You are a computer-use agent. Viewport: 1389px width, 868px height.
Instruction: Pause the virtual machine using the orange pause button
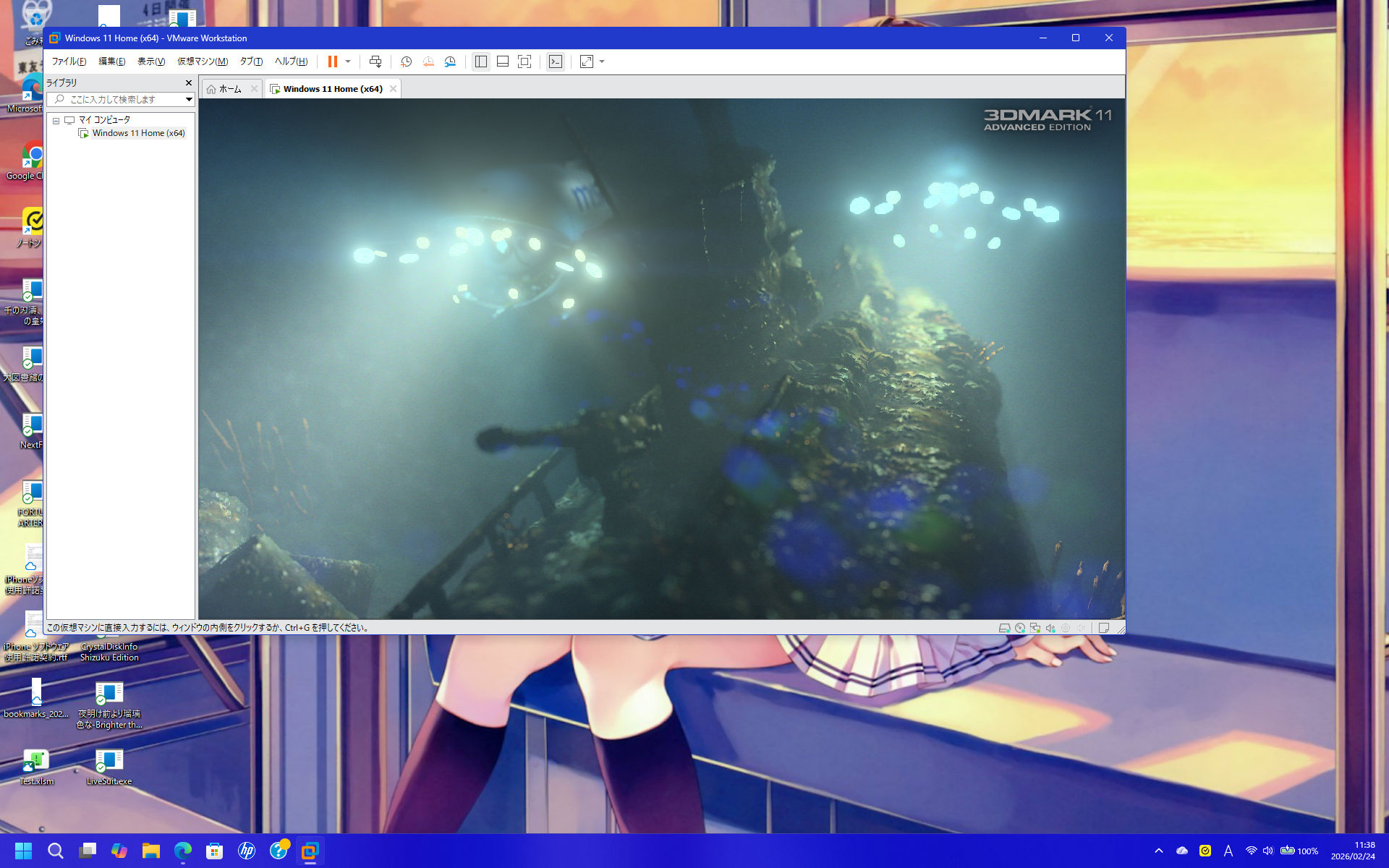332,61
